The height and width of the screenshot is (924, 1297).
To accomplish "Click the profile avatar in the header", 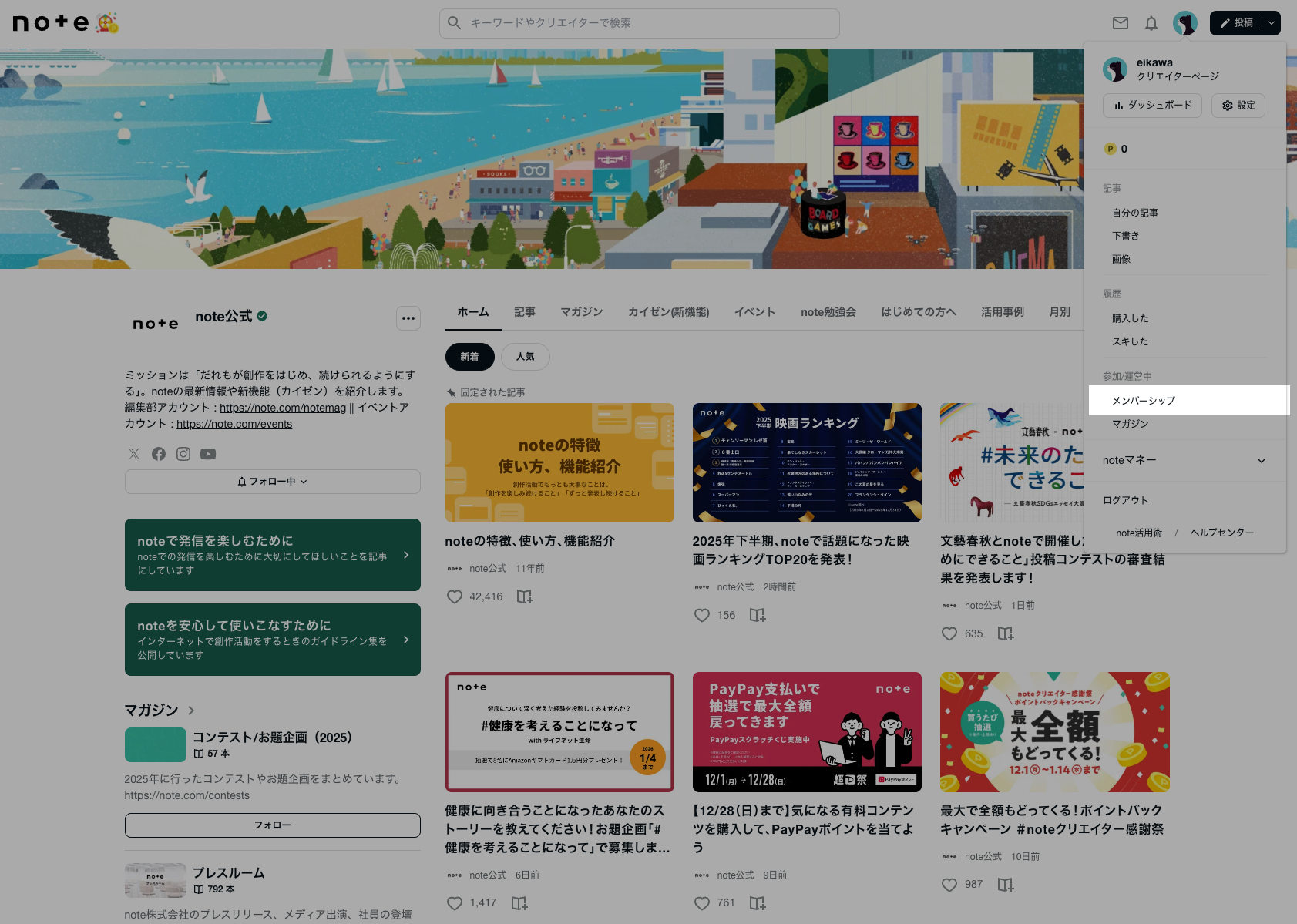I will [1185, 23].
